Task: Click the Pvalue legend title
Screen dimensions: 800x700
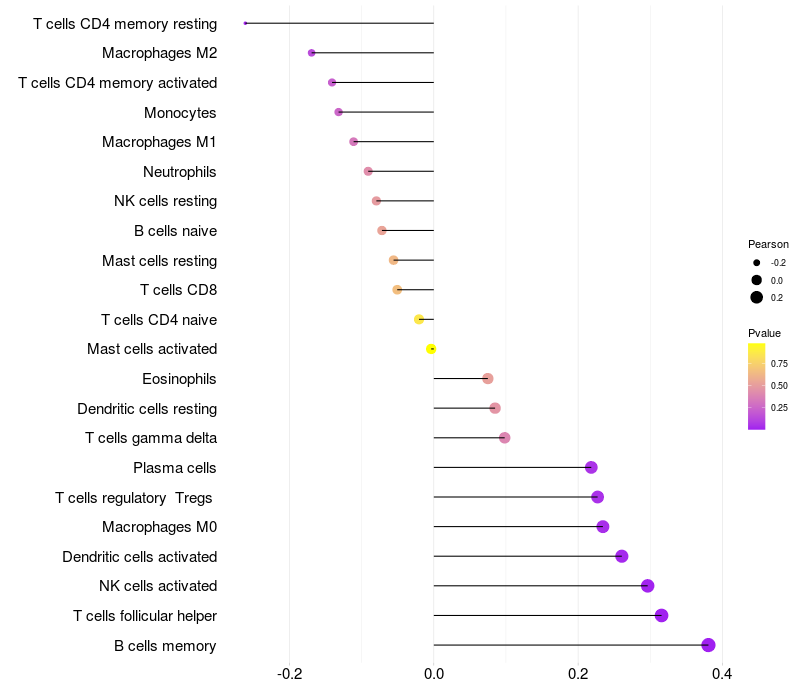Action: tap(764, 333)
